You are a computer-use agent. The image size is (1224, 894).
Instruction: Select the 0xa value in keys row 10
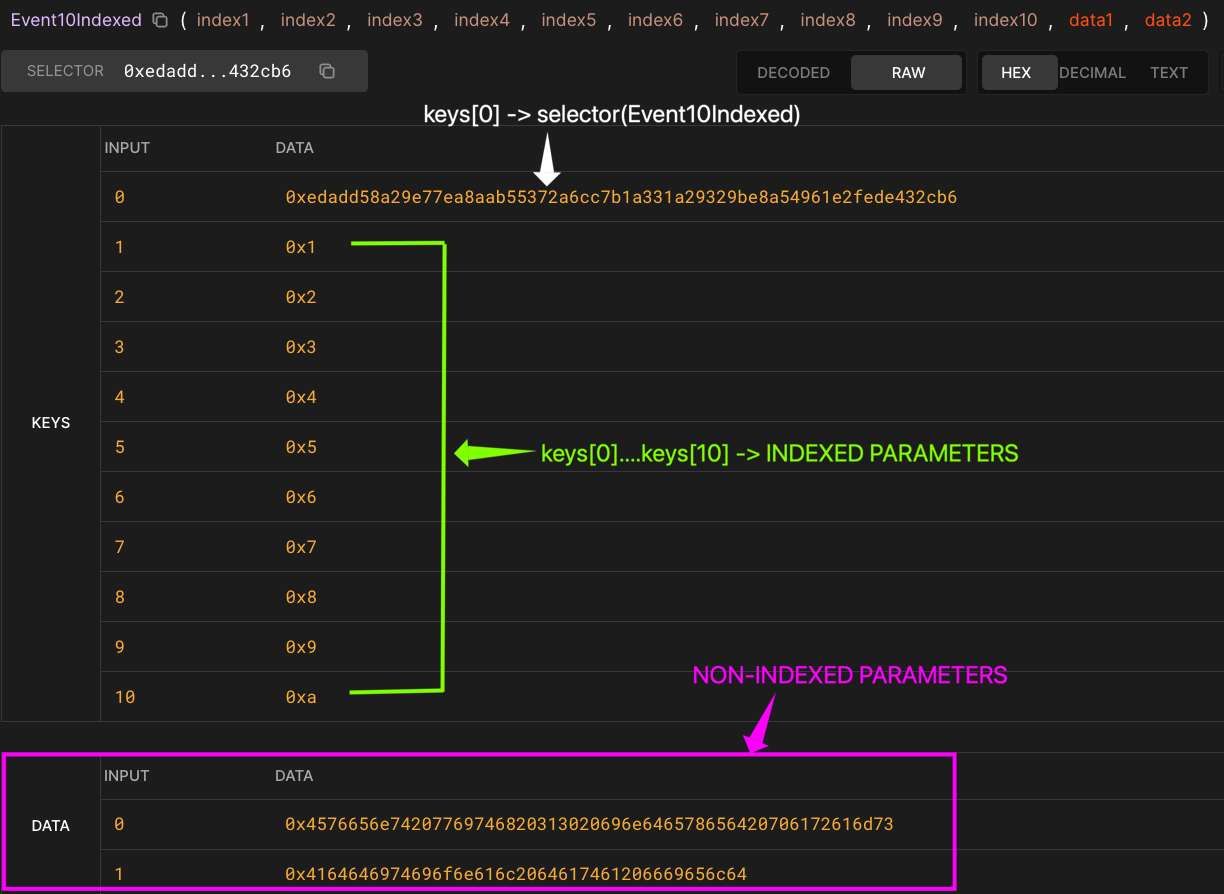[x=301, y=697]
